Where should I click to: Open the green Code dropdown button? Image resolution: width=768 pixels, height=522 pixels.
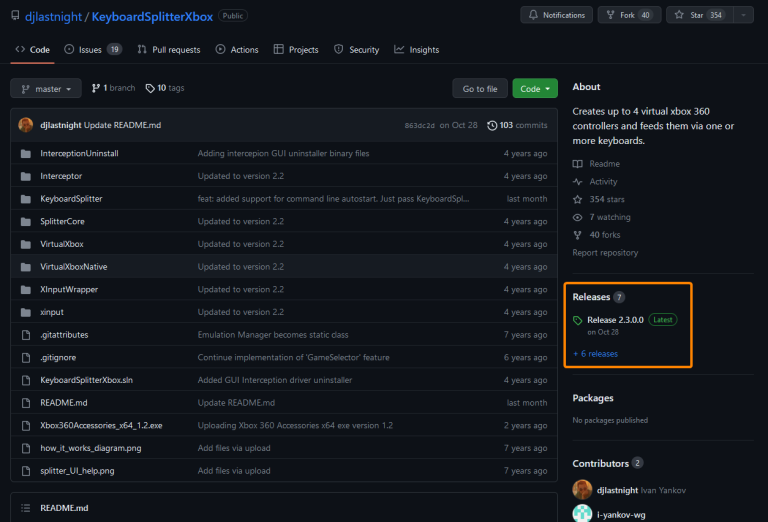pos(534,88)
